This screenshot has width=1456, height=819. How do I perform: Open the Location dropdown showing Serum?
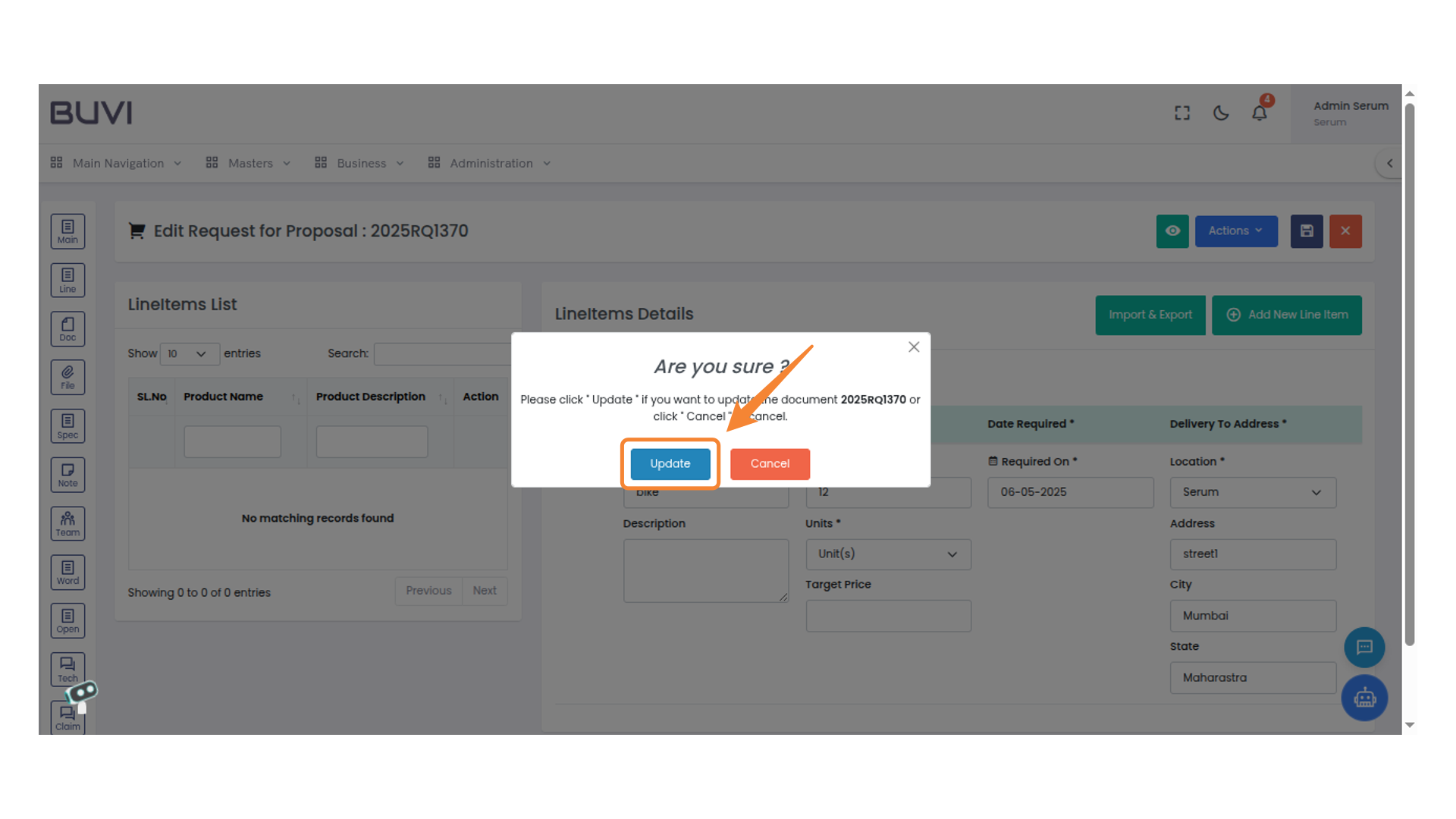coord(1253,492)
